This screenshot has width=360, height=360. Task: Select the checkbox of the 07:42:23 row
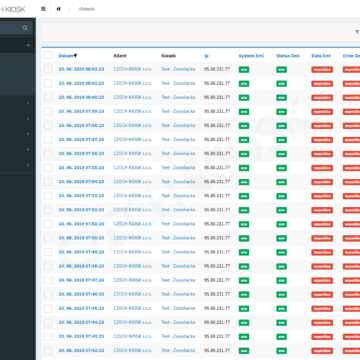click(48, 351)
